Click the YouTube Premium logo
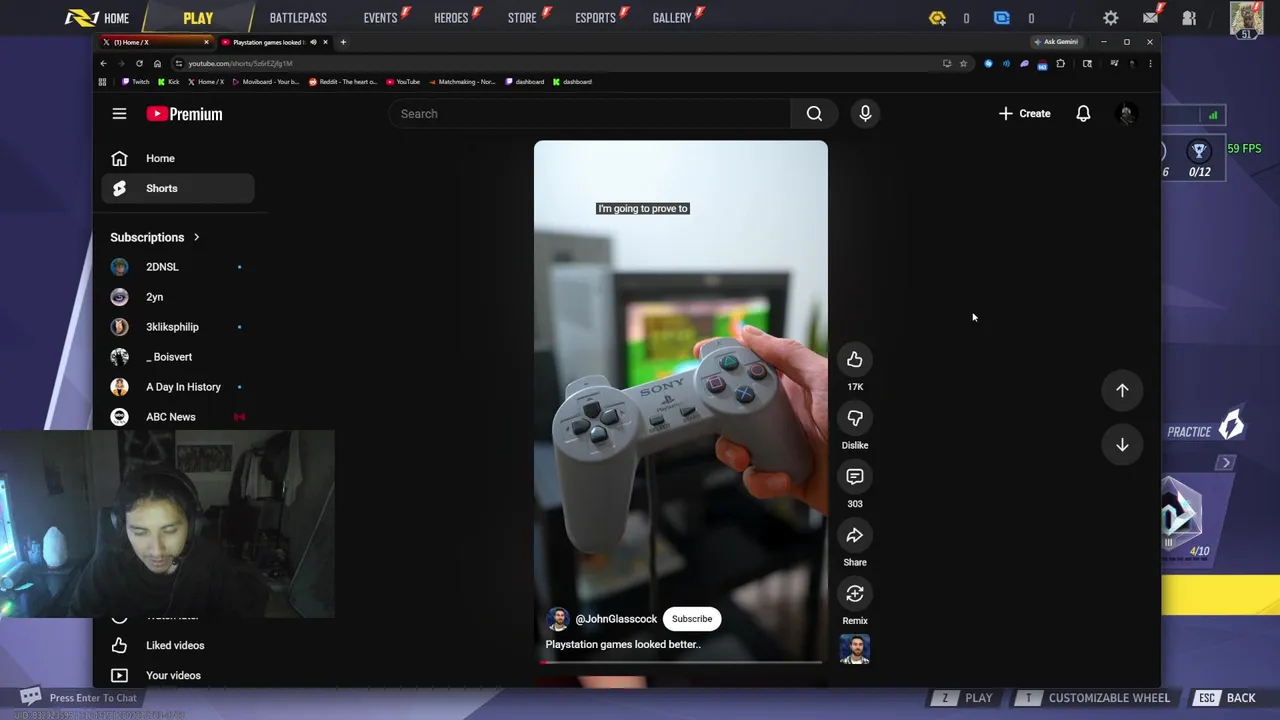1280x720 pixels. pos(184,114)
